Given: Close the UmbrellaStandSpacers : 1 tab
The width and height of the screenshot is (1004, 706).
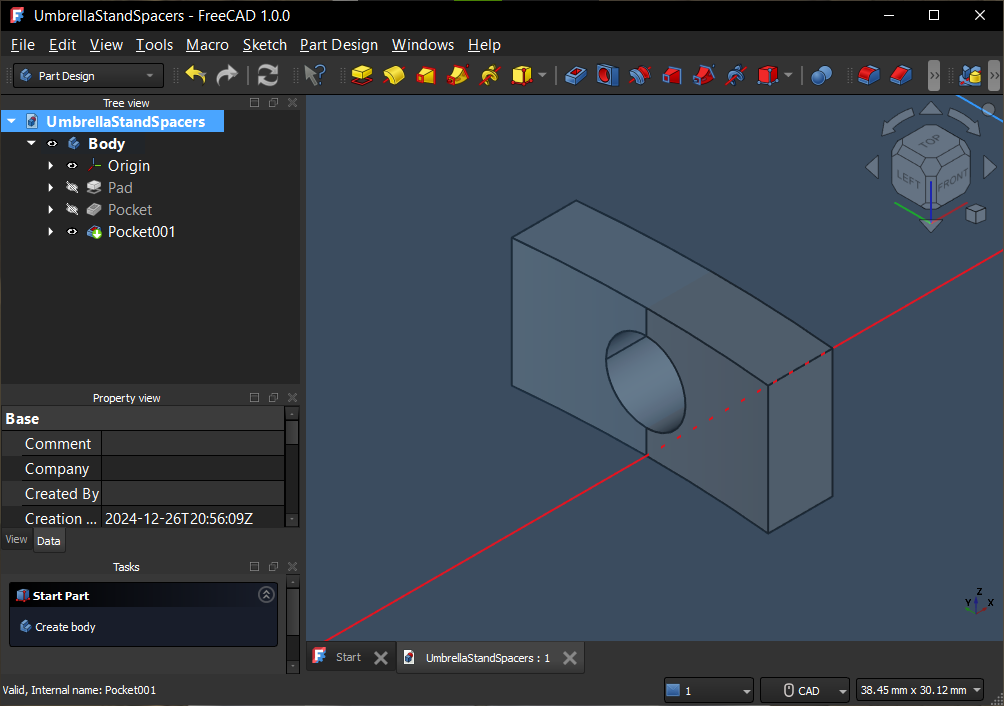Looking at the screenshot, I should point(569,657).
